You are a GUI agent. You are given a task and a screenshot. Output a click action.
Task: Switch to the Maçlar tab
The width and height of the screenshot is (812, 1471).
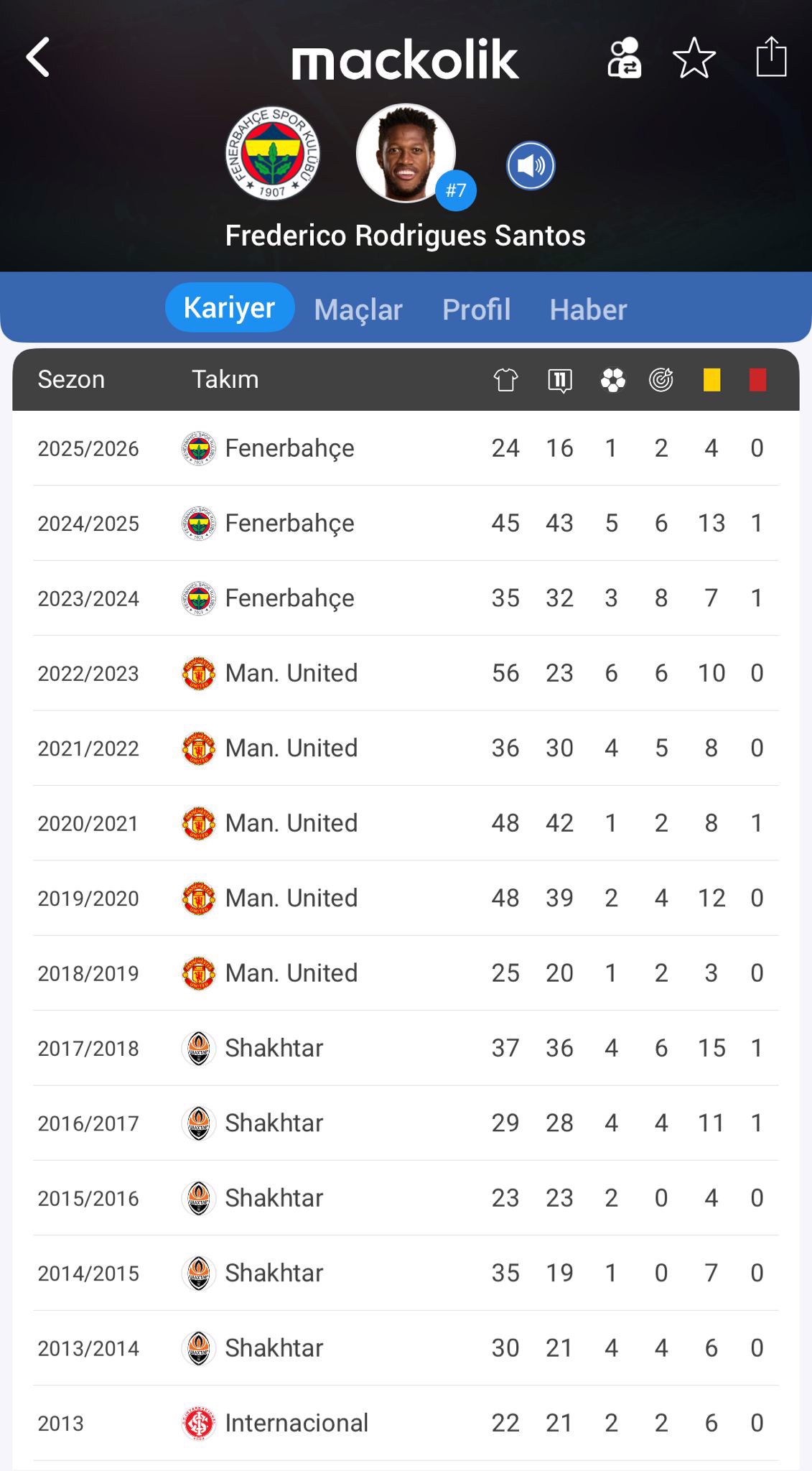pyautogui.click(x=358, y=310)
